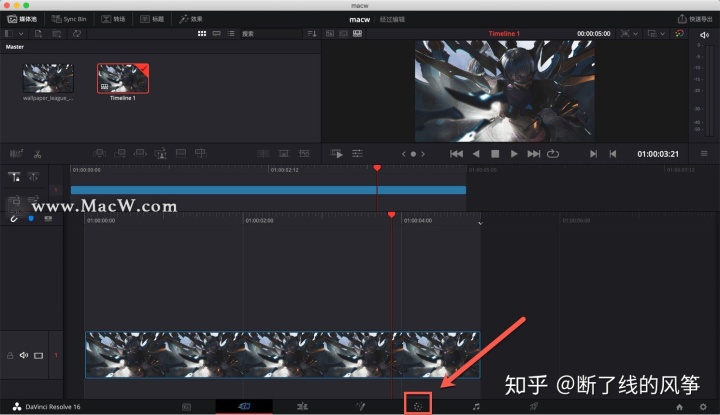
Task: Play the timeline in reverse
Action: click(476, 154)
